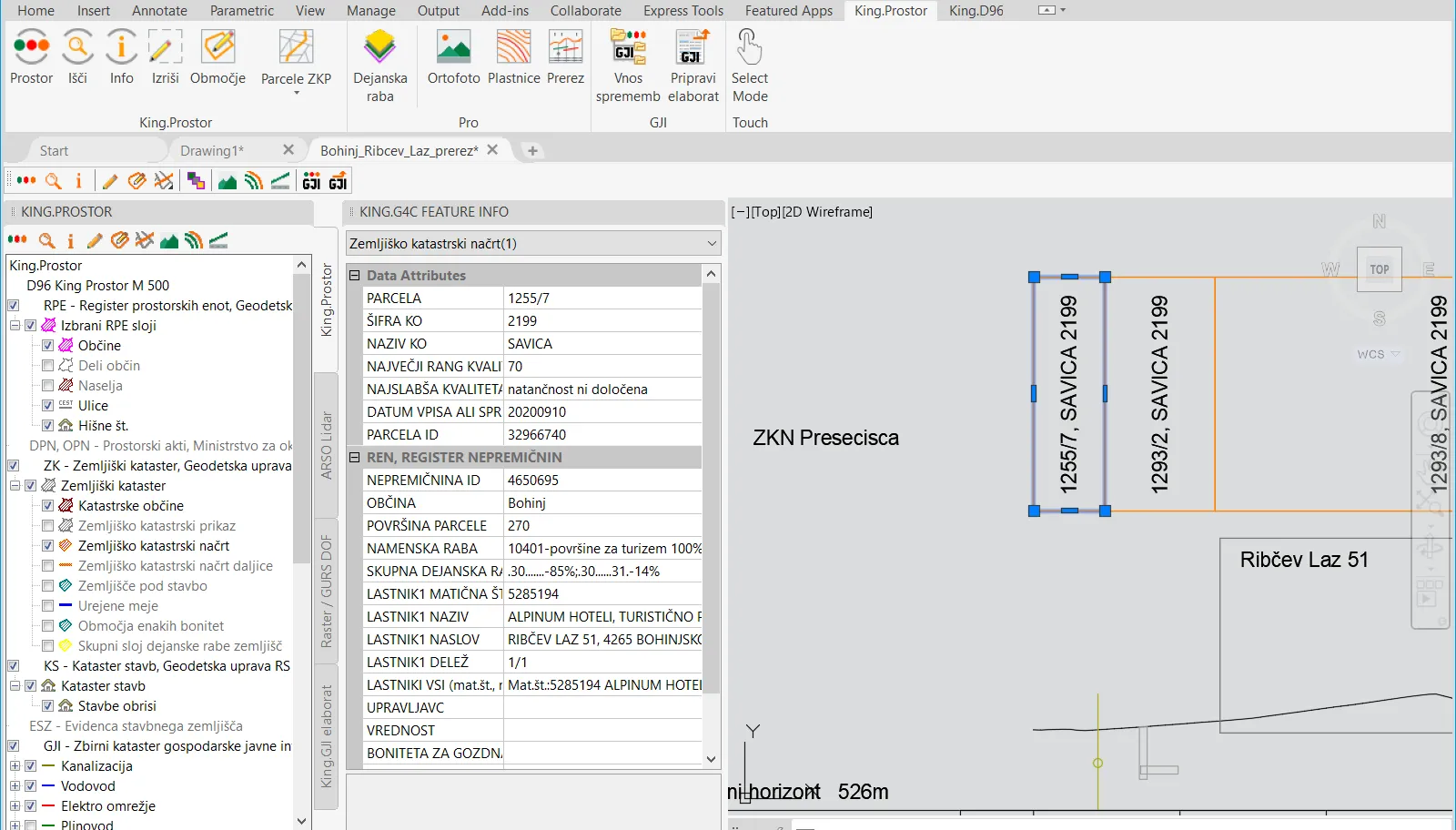Click the new drawing plus button
1456x830 pixels.
pyautogui.click(x=533, y=151)
